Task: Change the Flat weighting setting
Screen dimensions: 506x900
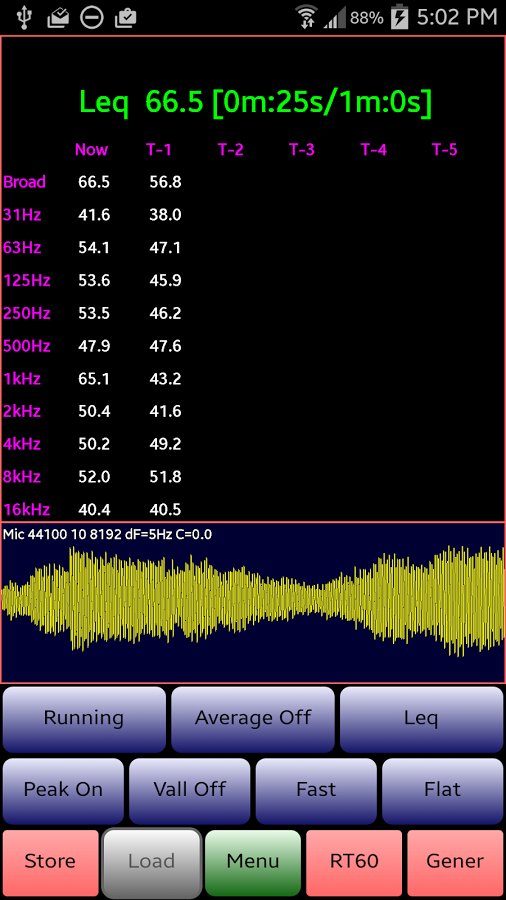Action: click(442, 791)
